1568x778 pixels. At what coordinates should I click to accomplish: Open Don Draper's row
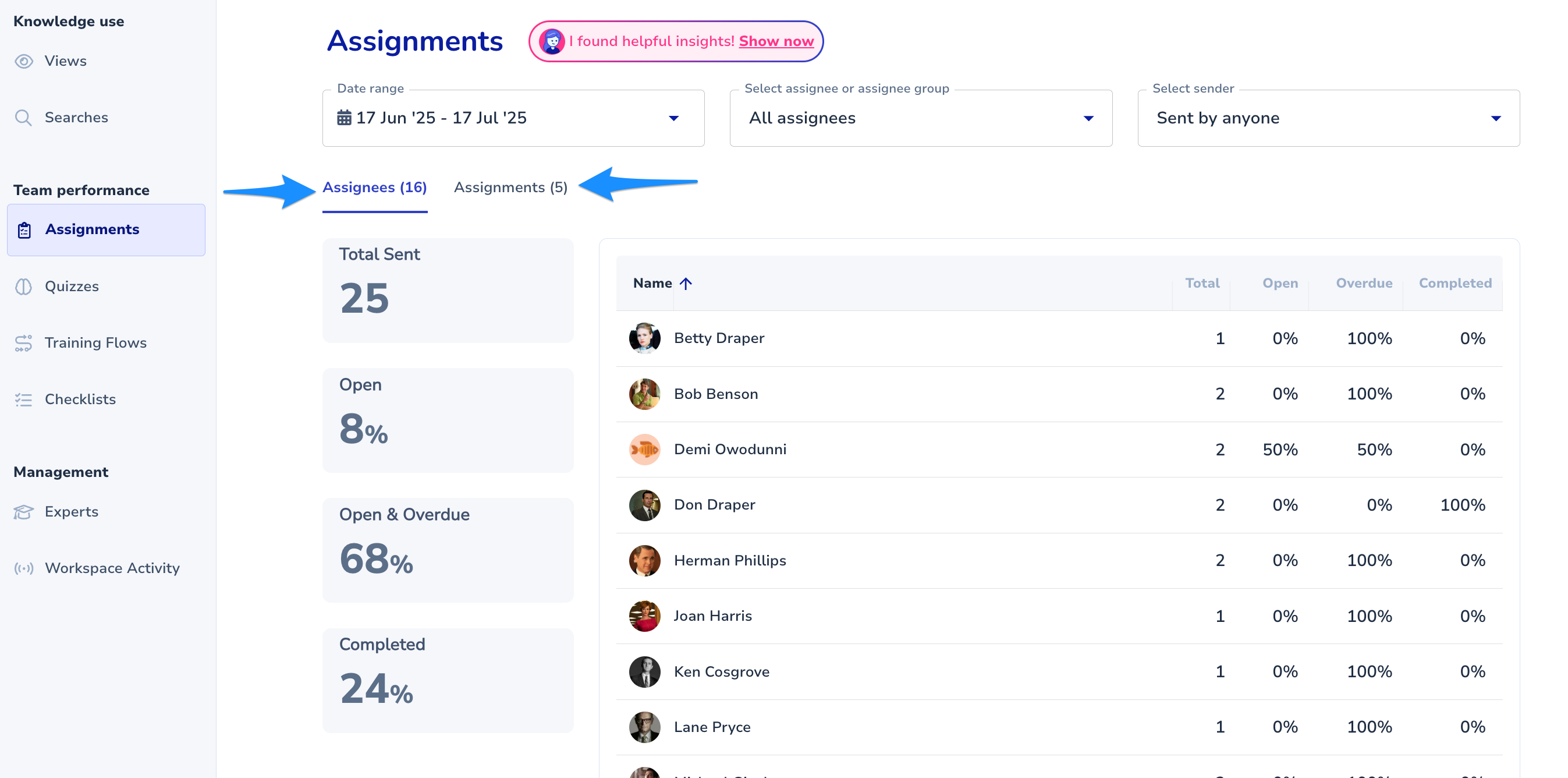point(714,505)
